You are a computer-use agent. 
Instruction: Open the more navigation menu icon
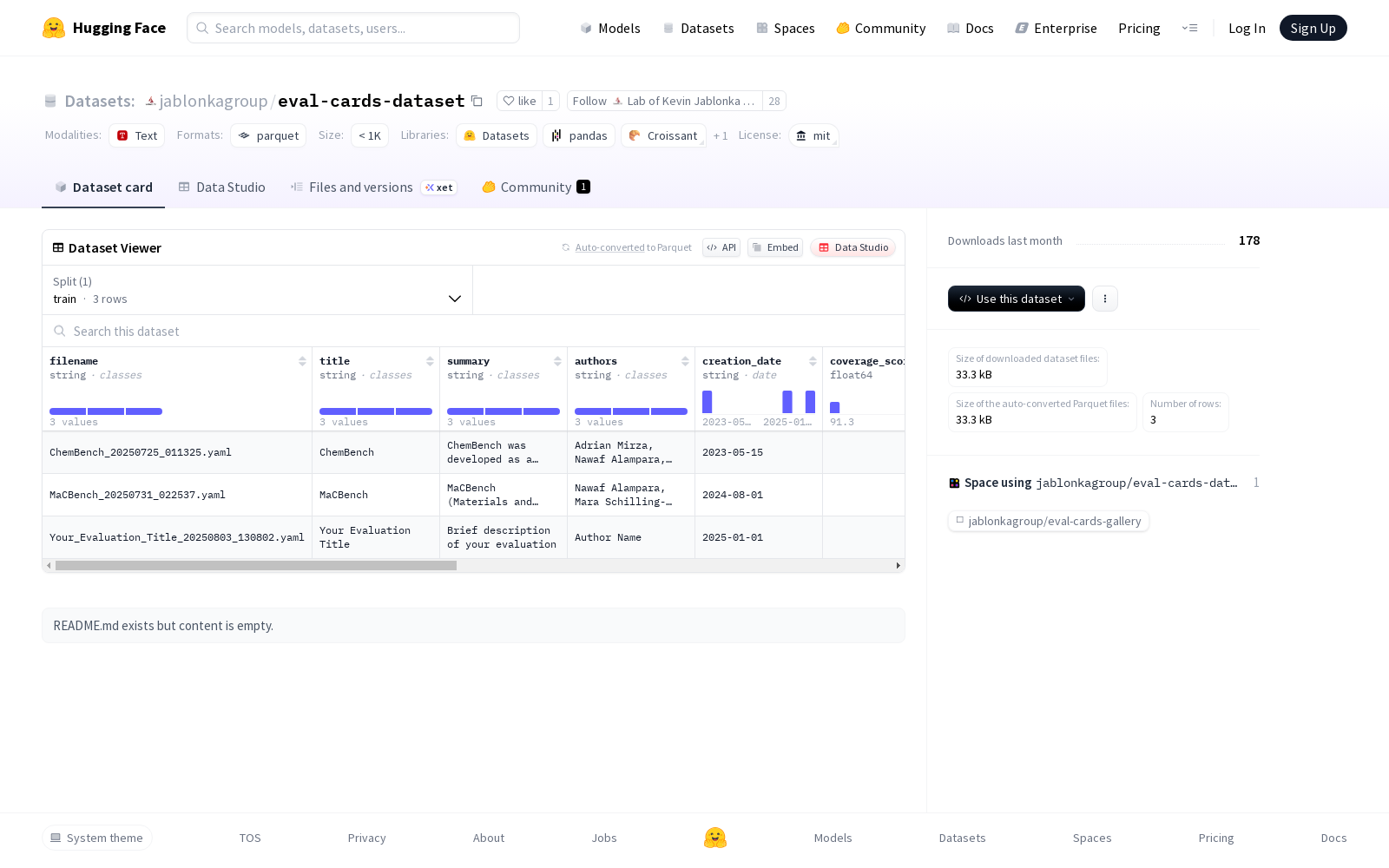tap(1189, 28)
